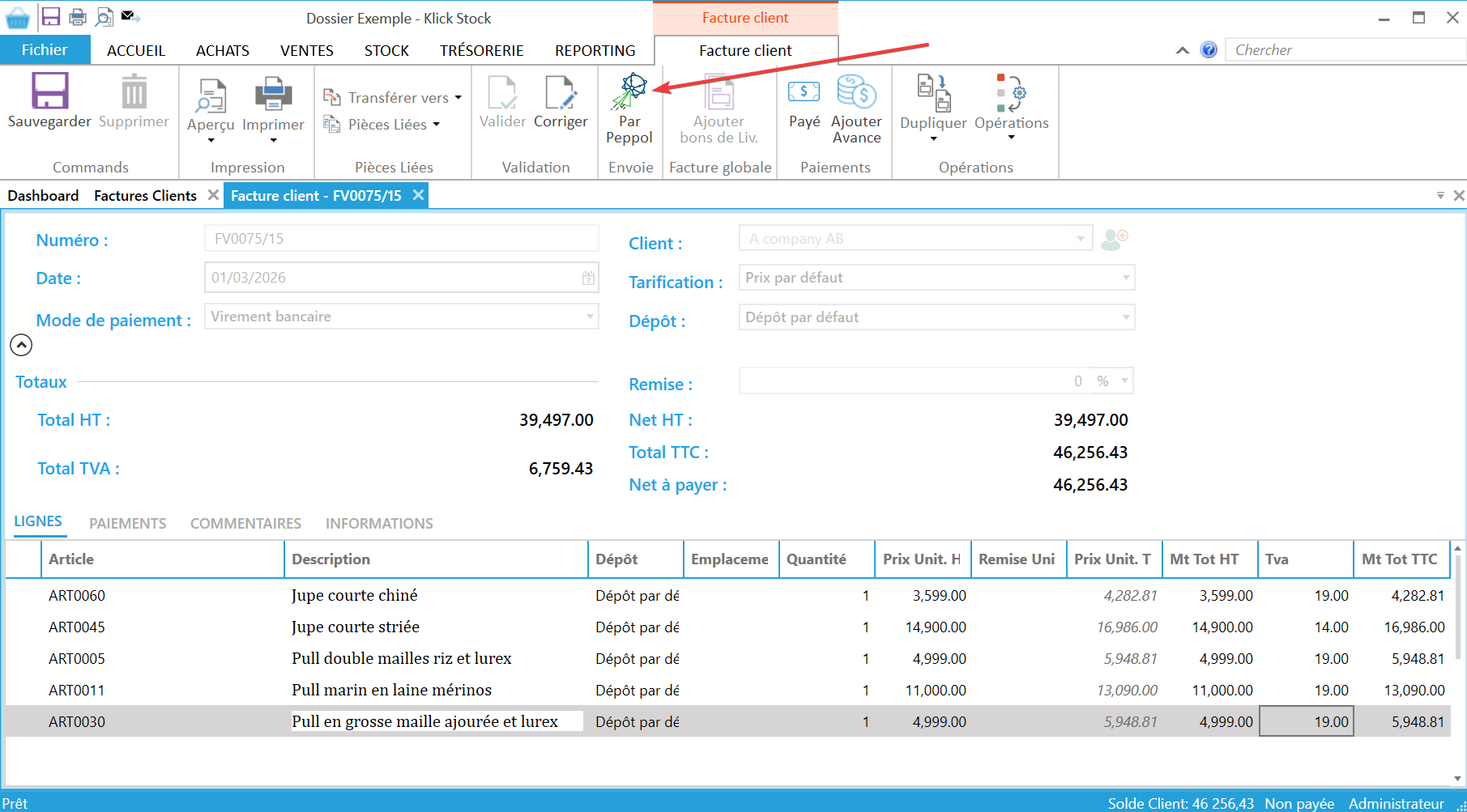Collapse the header section with circled chevron

21,345
